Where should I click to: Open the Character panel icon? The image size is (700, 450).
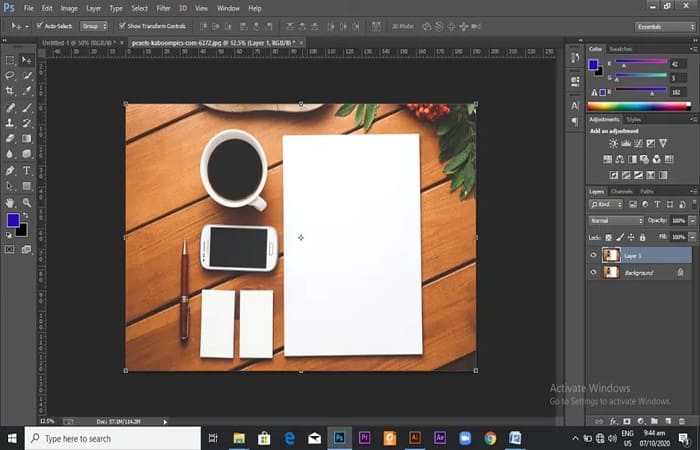coord(575,106)
